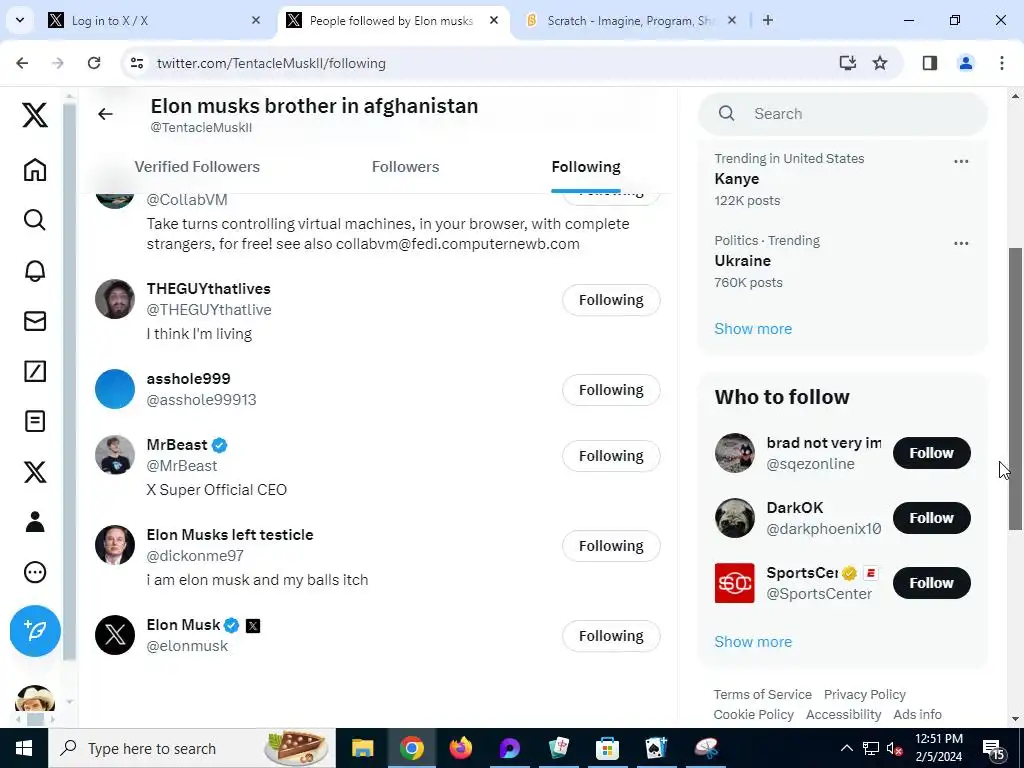Open MrBeast profile avatar

115,455
